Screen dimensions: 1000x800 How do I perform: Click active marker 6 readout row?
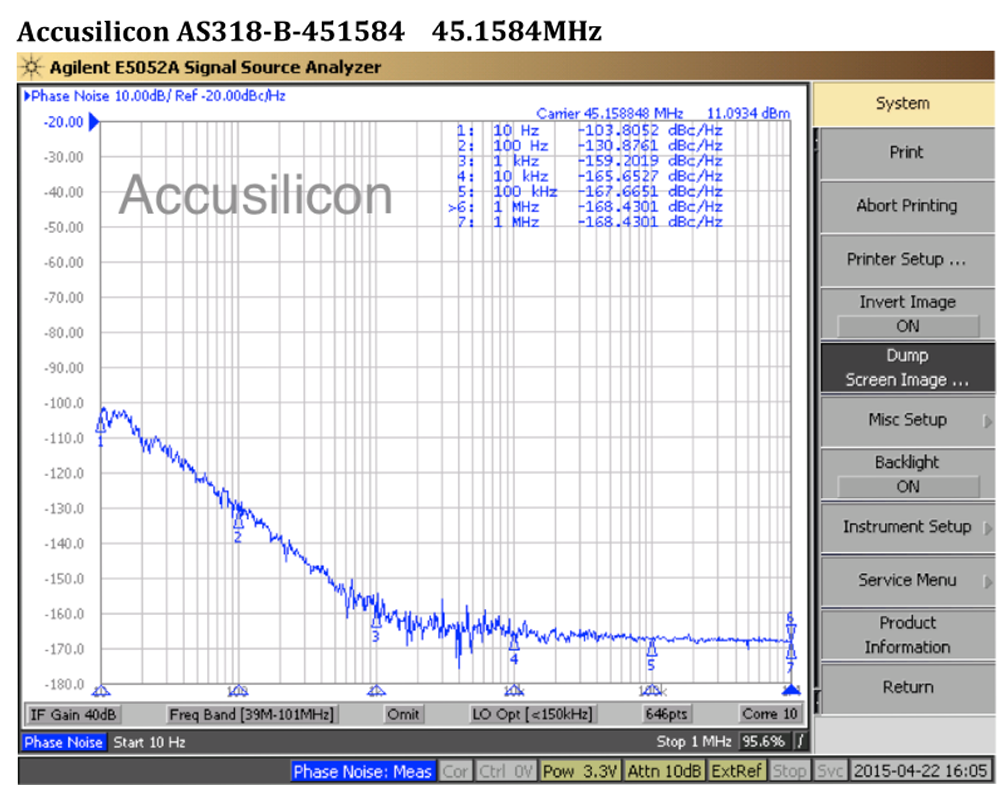tap(585, 207)
